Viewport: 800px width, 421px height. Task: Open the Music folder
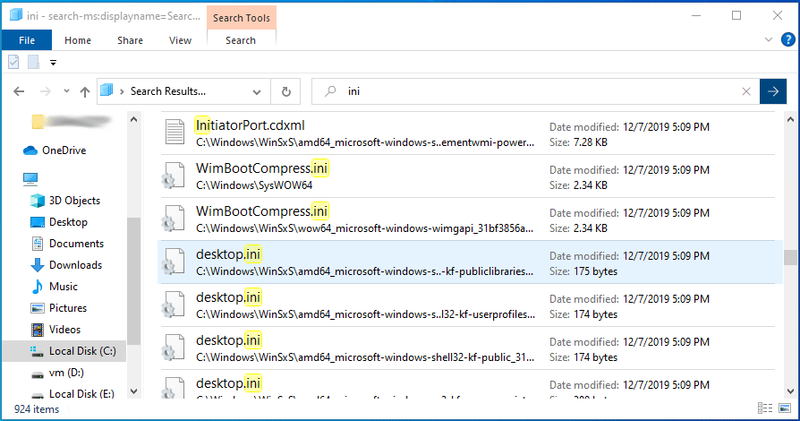(x=63, y=286)
